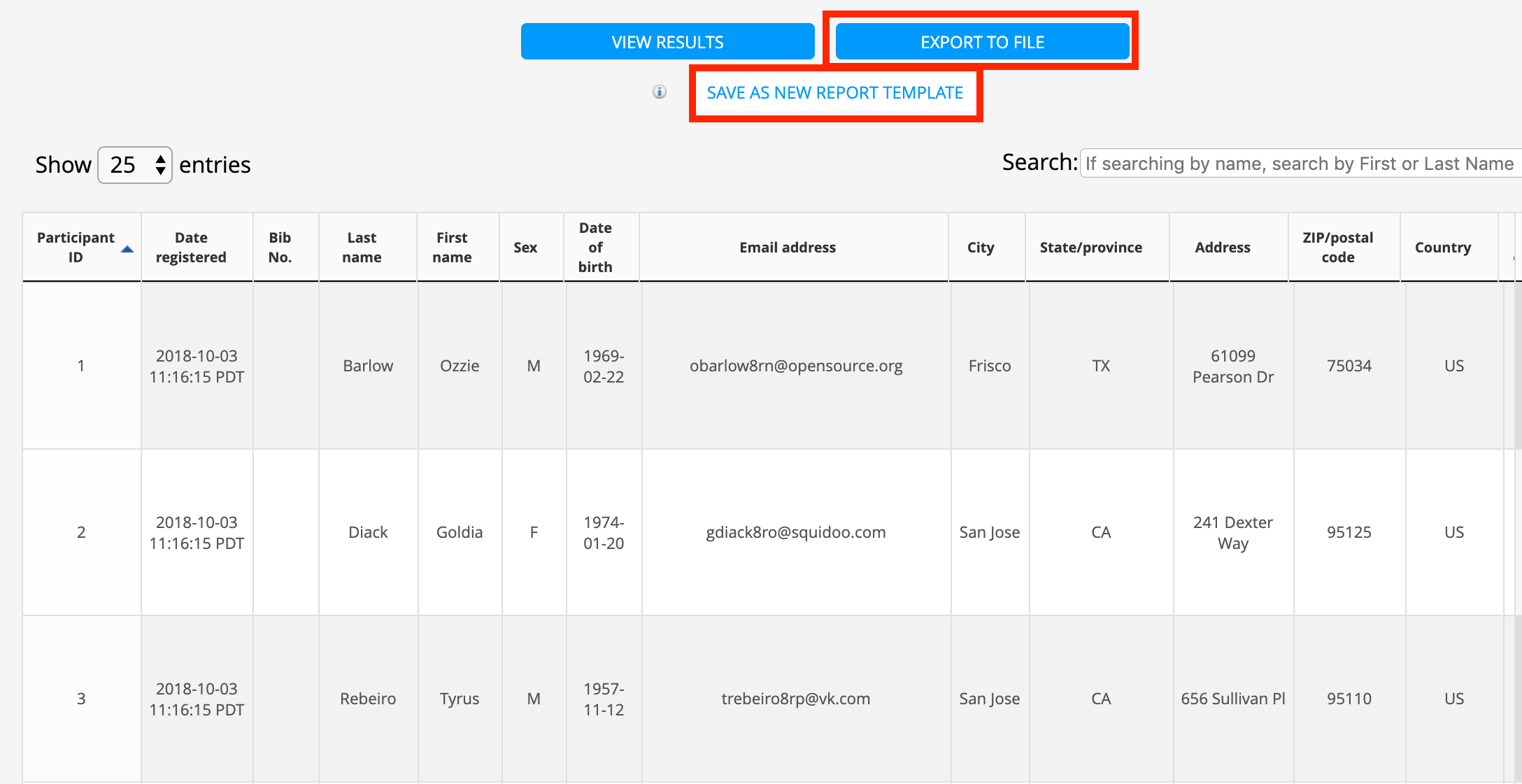Image resolution: width=1522 pixels, height=784 pixels.
Task: Click the Participant ID sort arrow
Action: [x=127, y=249]
